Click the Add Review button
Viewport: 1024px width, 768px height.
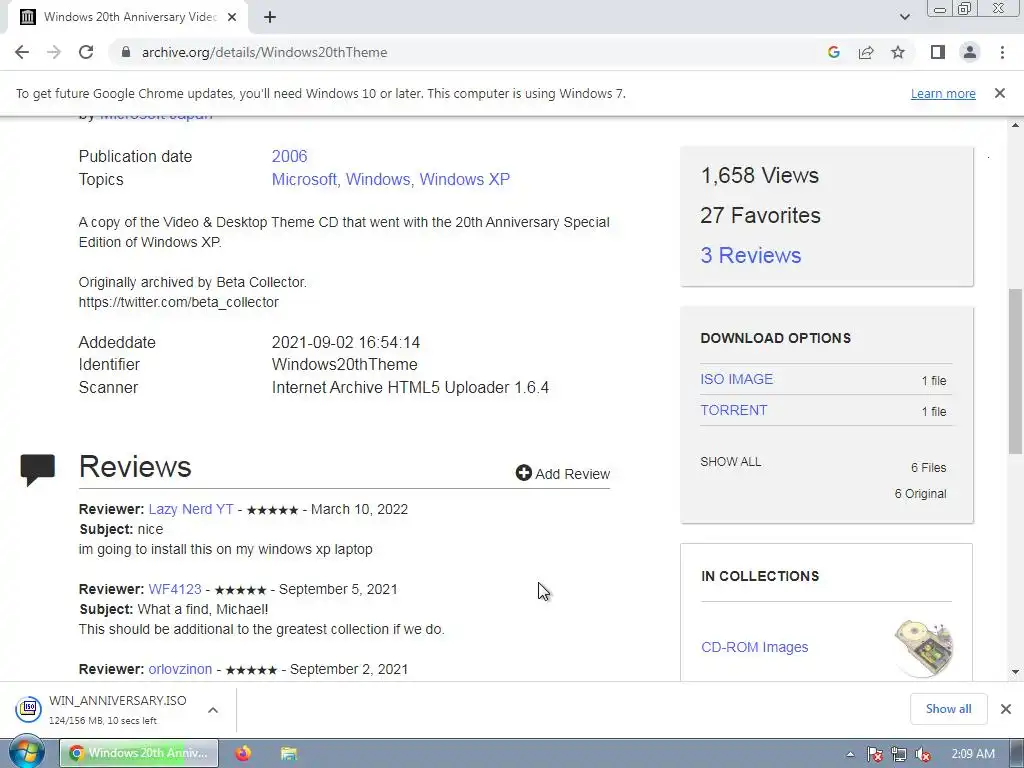pos(562,473)
